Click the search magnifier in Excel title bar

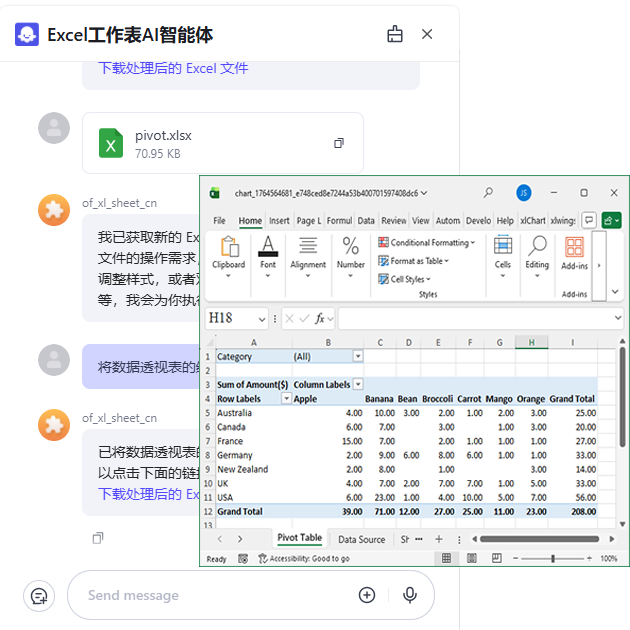point(488,193)
